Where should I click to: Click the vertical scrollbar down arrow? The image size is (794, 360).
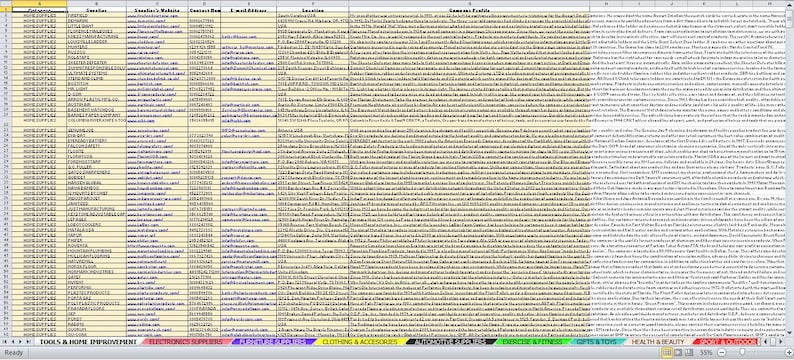790,333
